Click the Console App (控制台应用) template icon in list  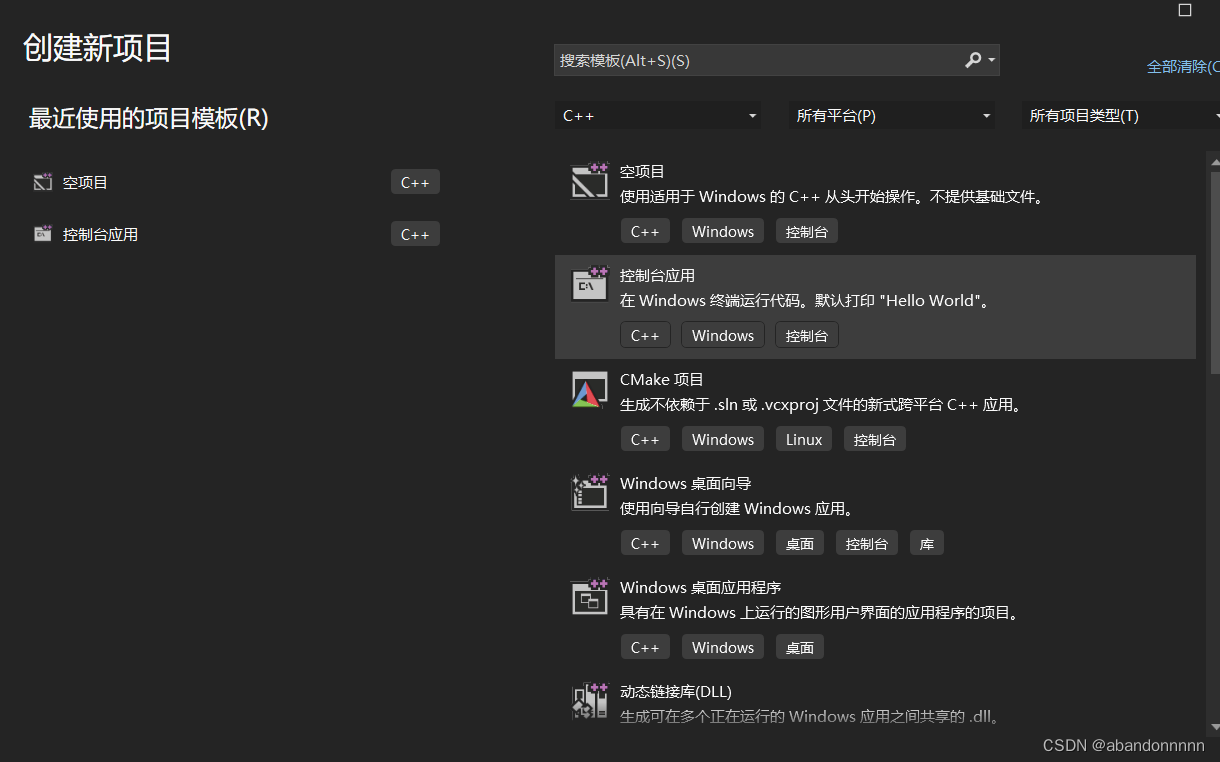[589, 284]
